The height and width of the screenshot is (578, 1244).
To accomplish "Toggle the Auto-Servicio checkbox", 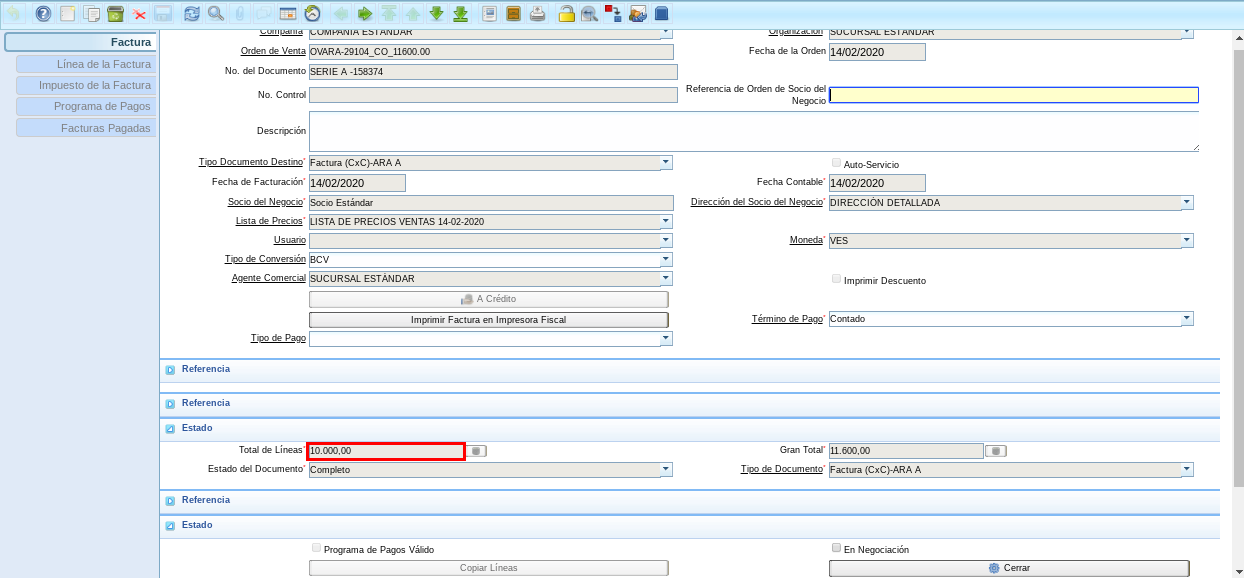I will [836, 163].
